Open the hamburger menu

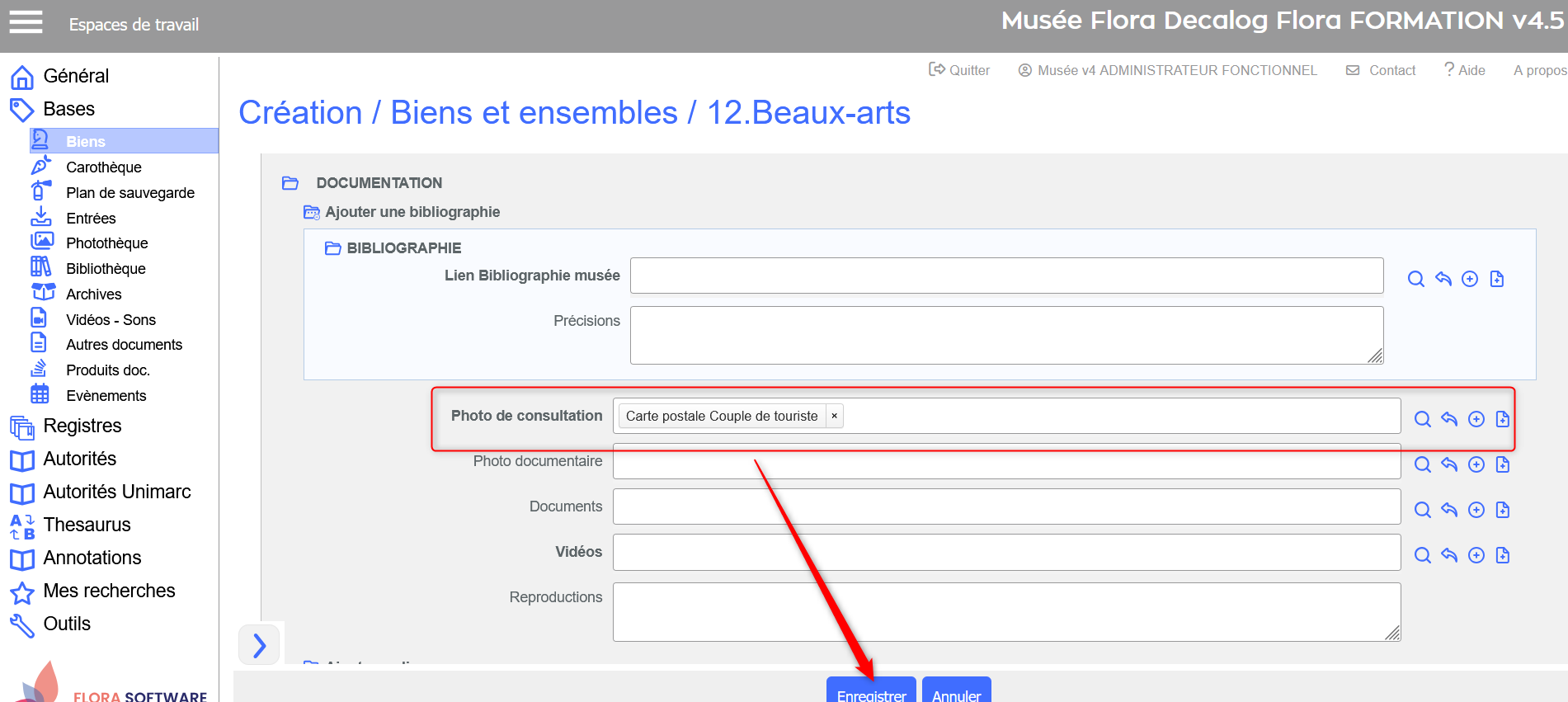click(26, 22)
